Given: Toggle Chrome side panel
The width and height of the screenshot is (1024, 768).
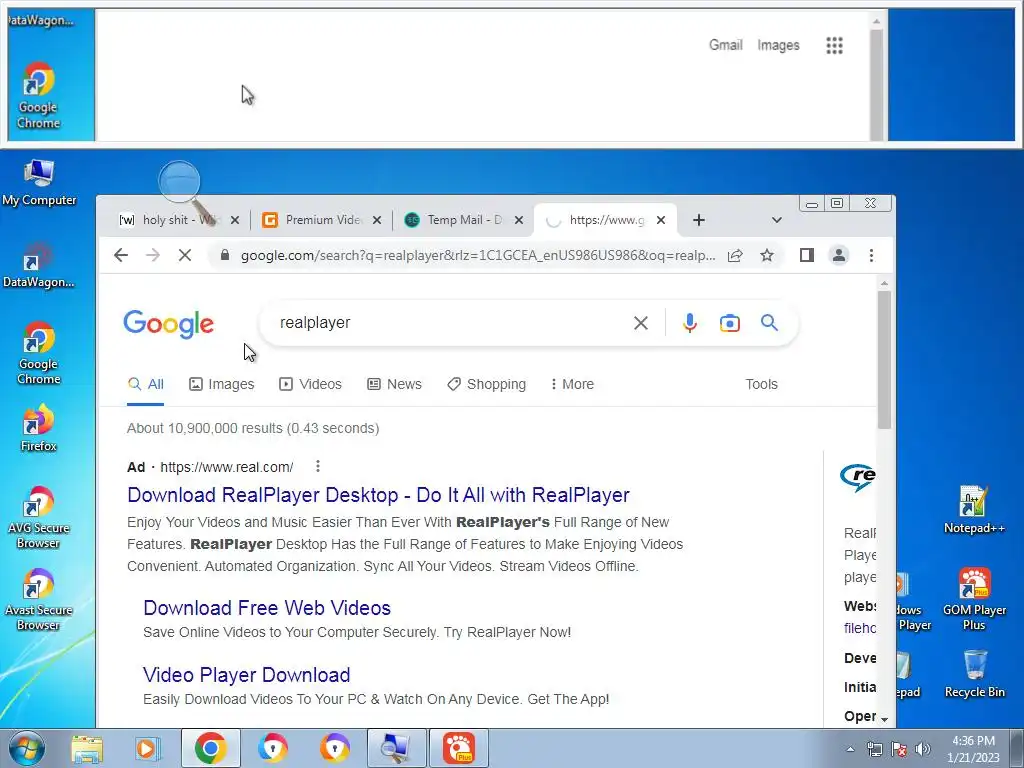Looking at the screenshot, I should pos(807,255).
